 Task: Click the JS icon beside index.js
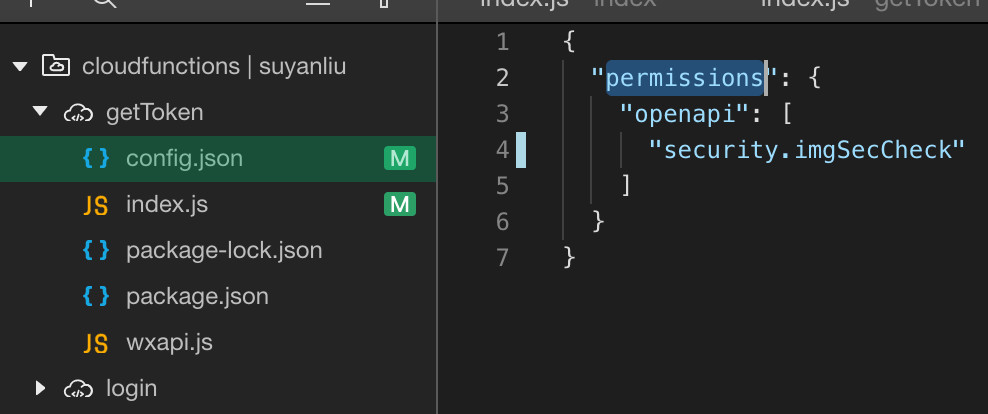click(x=96, y=205)
